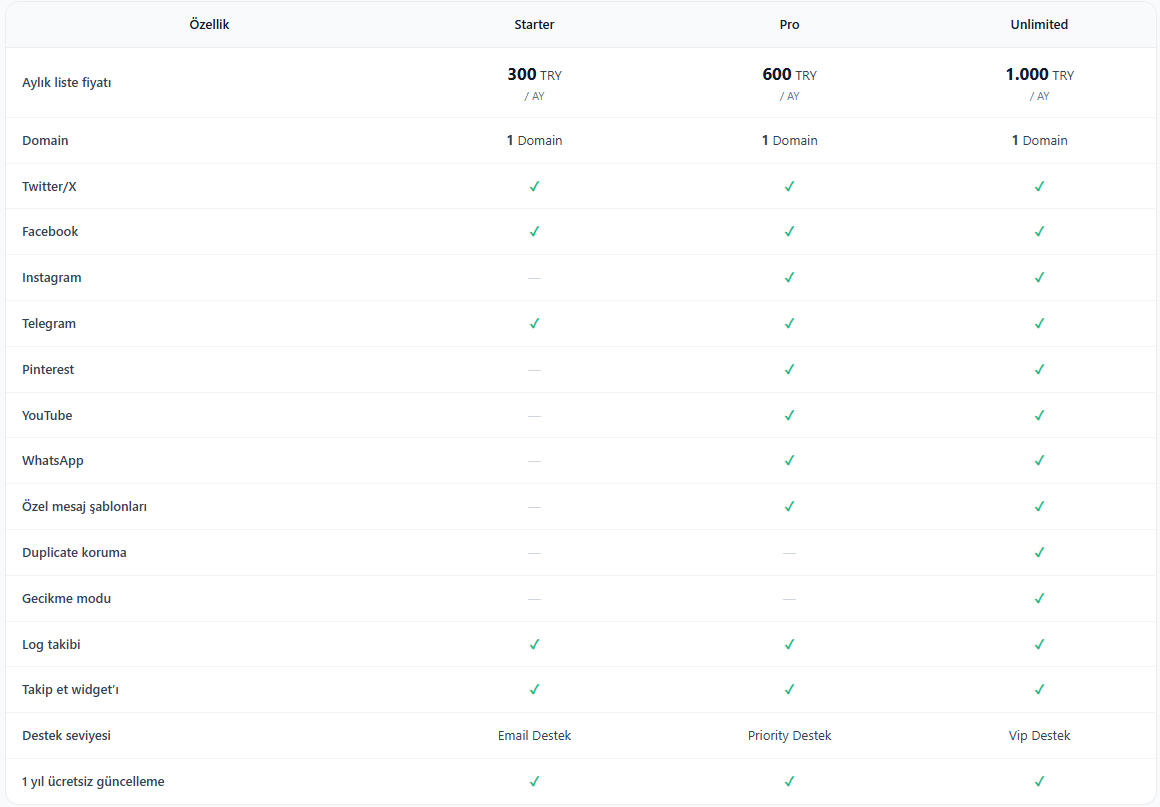Click the Pinterest checkmark under Unlimited

[x=1039, y=369]
